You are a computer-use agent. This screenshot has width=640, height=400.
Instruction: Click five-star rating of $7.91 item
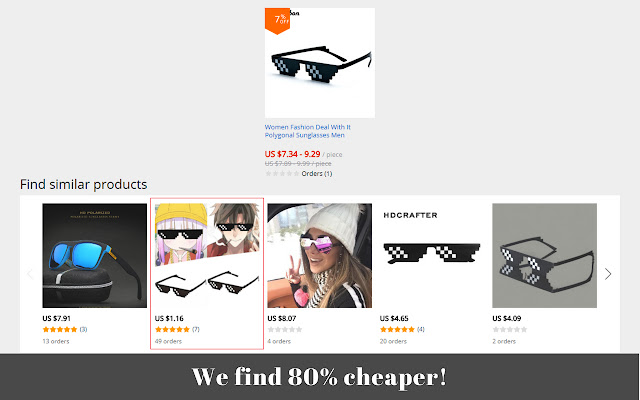tap(60, 329)
